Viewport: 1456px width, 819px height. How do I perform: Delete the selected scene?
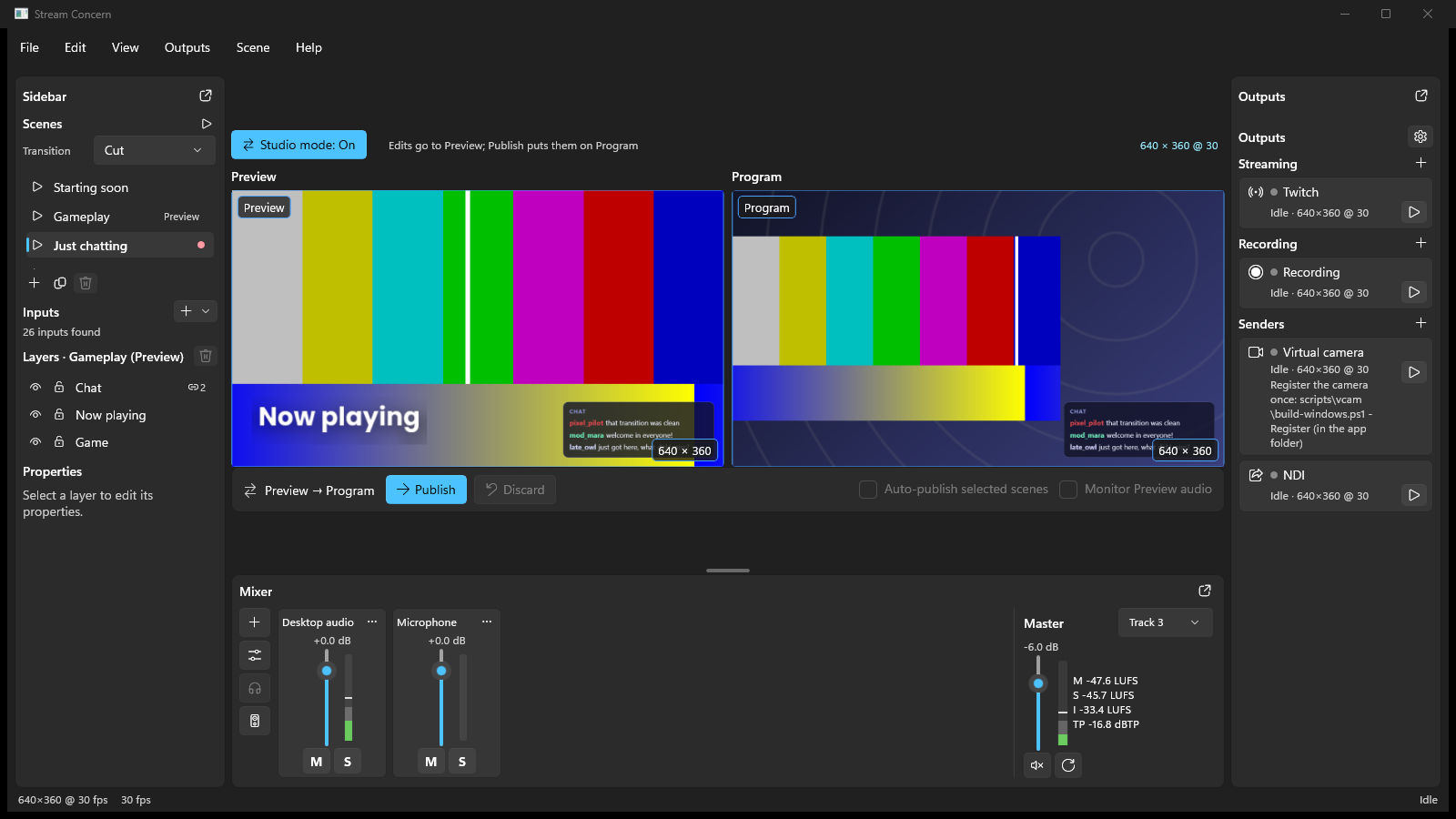(86, 283)
